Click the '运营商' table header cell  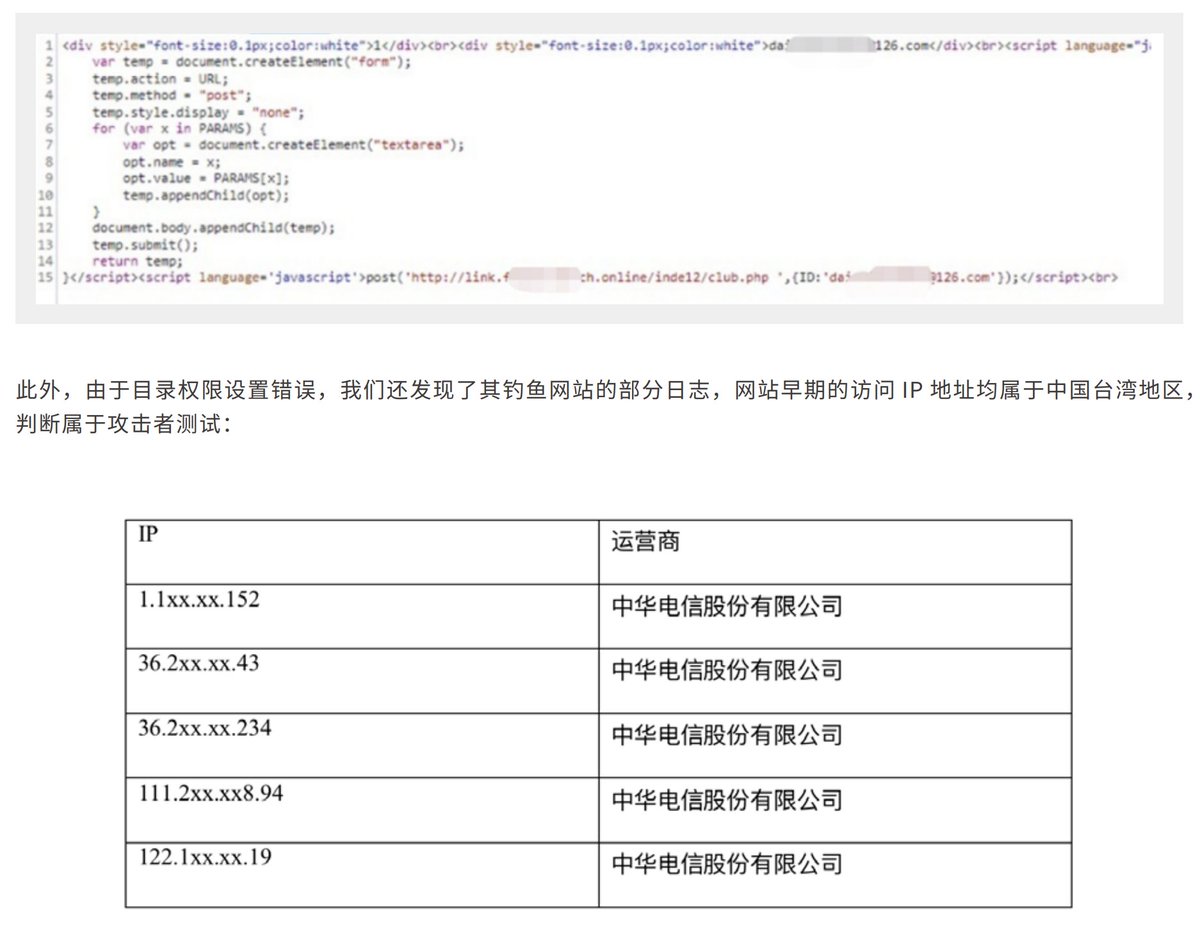click(835, 551)
